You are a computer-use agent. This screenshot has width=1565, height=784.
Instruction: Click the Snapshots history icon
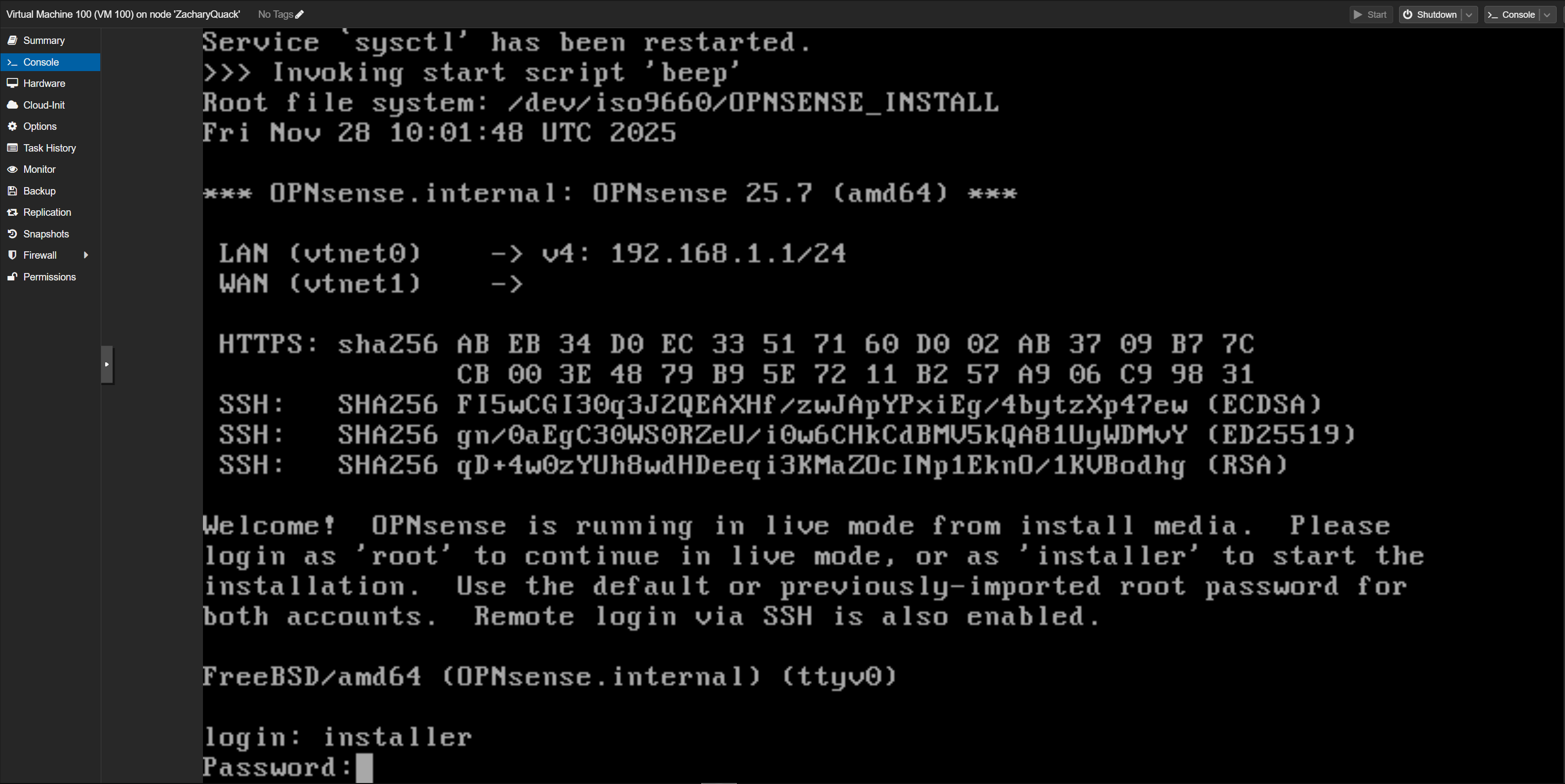pos(12,234)
